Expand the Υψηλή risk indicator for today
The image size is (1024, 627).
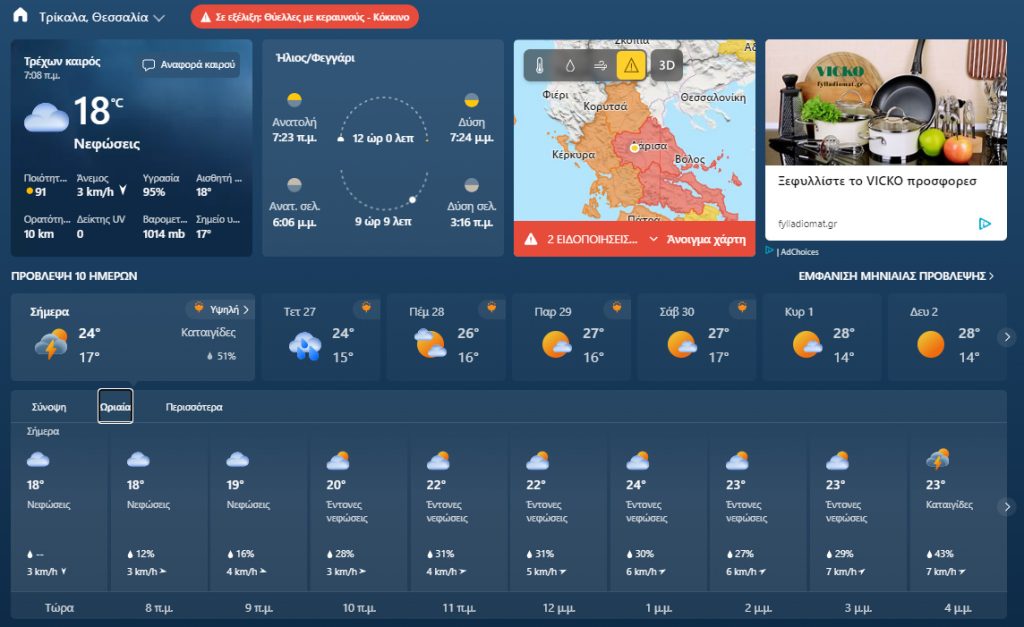[x=220, y=310]
